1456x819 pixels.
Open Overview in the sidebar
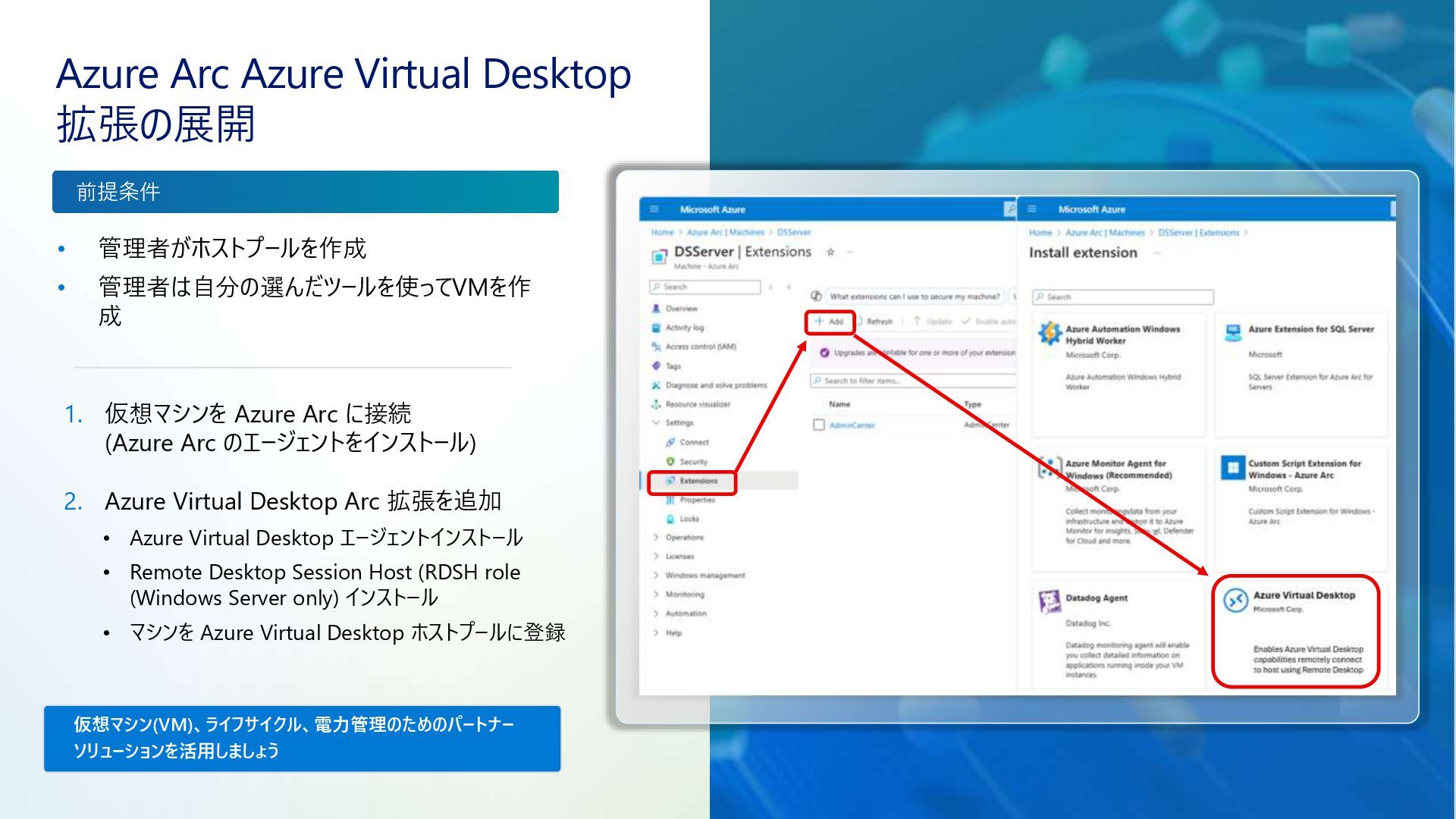click(x=681, y=309)
